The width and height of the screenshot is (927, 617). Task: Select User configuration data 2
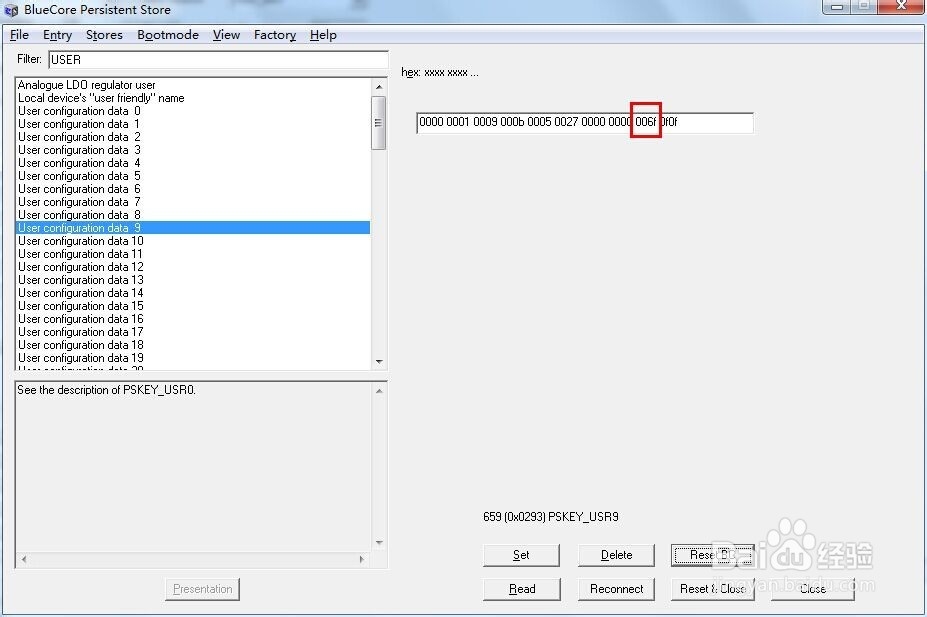[193, 137]
